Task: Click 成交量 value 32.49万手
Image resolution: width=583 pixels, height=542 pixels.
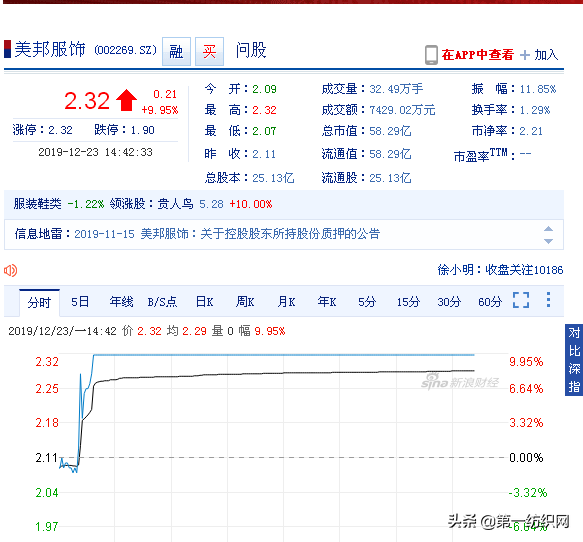Action: tap(396, 89)
